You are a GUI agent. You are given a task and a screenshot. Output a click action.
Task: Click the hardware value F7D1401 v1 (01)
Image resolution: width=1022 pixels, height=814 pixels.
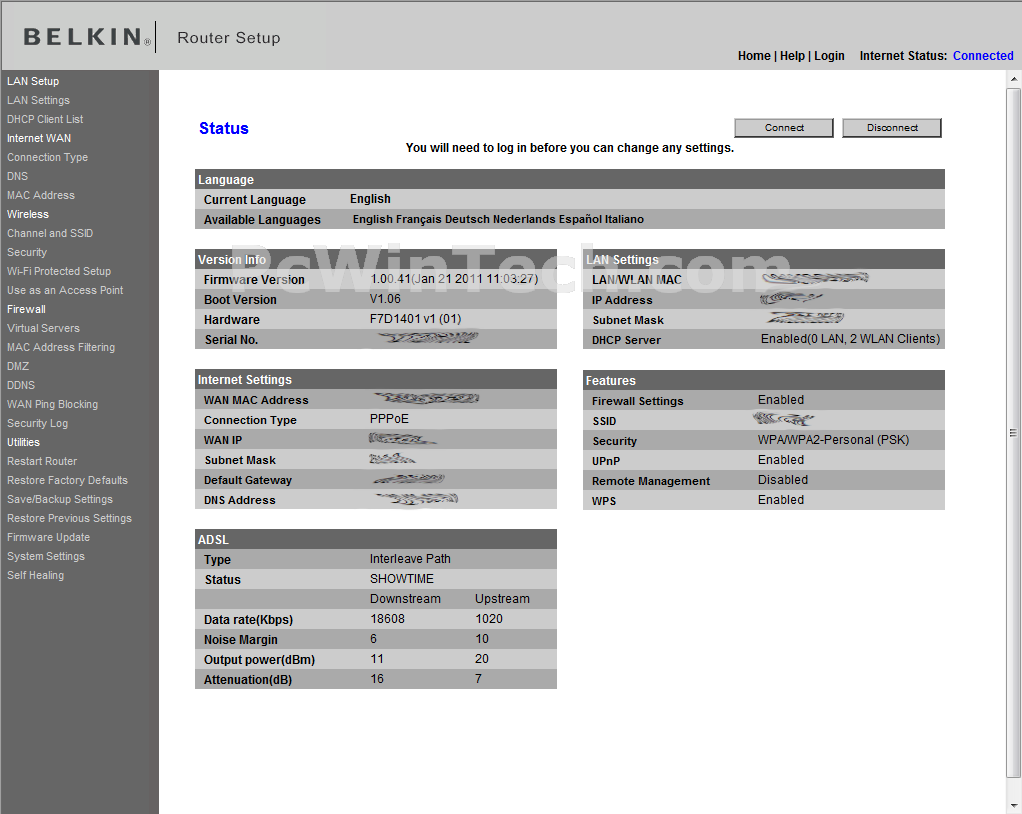415,319
